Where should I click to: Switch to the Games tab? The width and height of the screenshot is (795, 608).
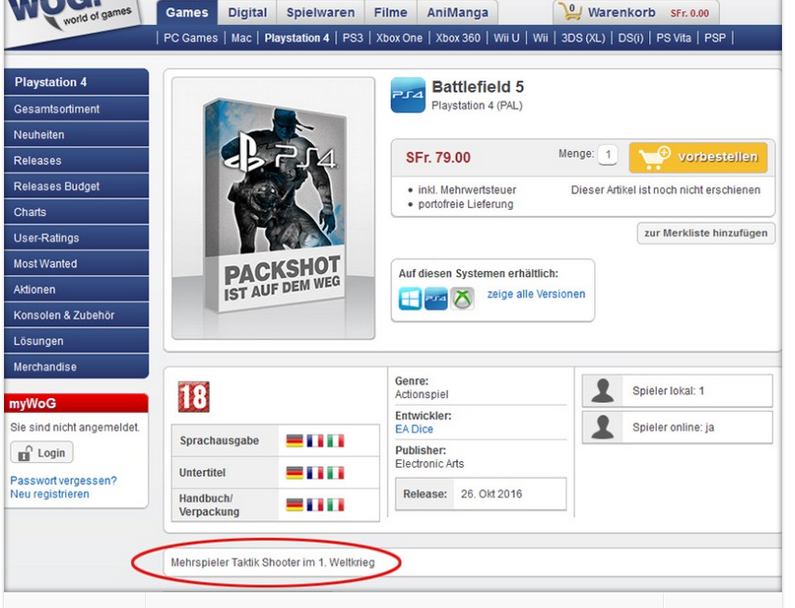pyautogui.click(x=187, y=13)
